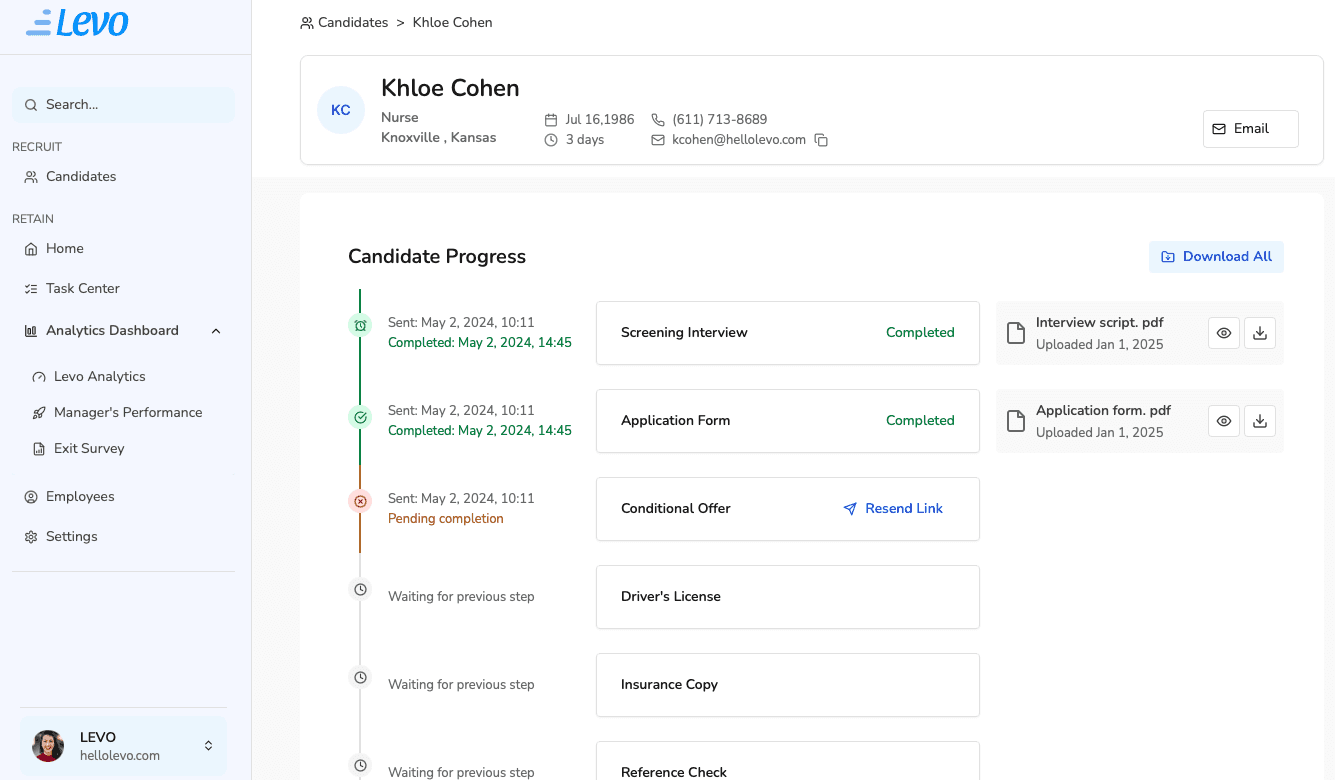Download the Application form pdf file
Viewport: 1335px width, 780px height.
[x=1260, y=421]
